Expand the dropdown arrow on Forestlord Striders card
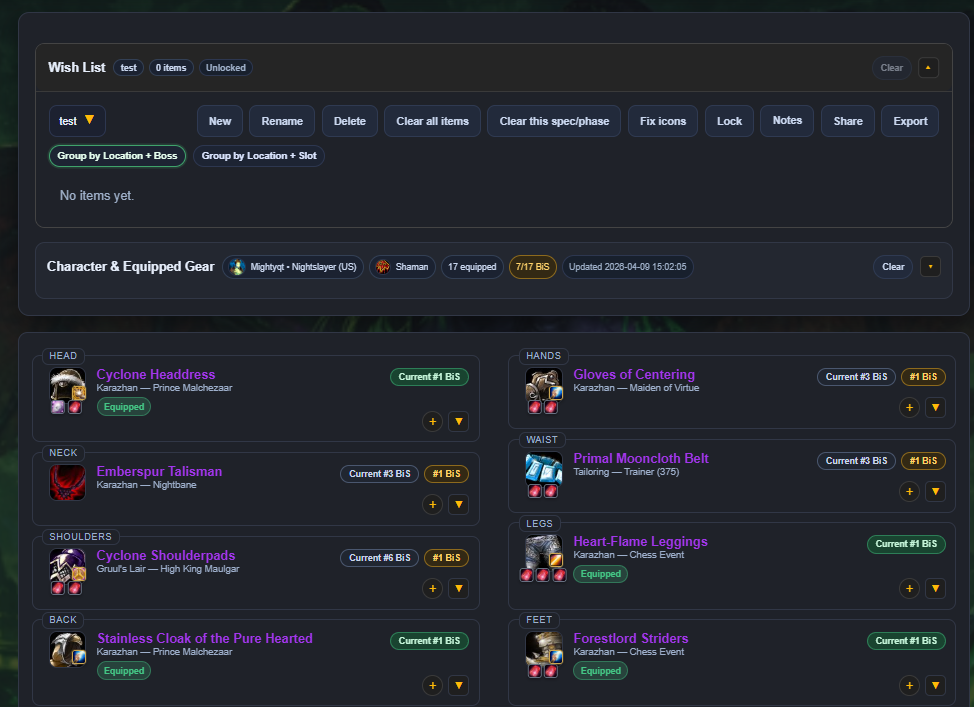This screenshot has width=974, height=707. tap(935, 686)
